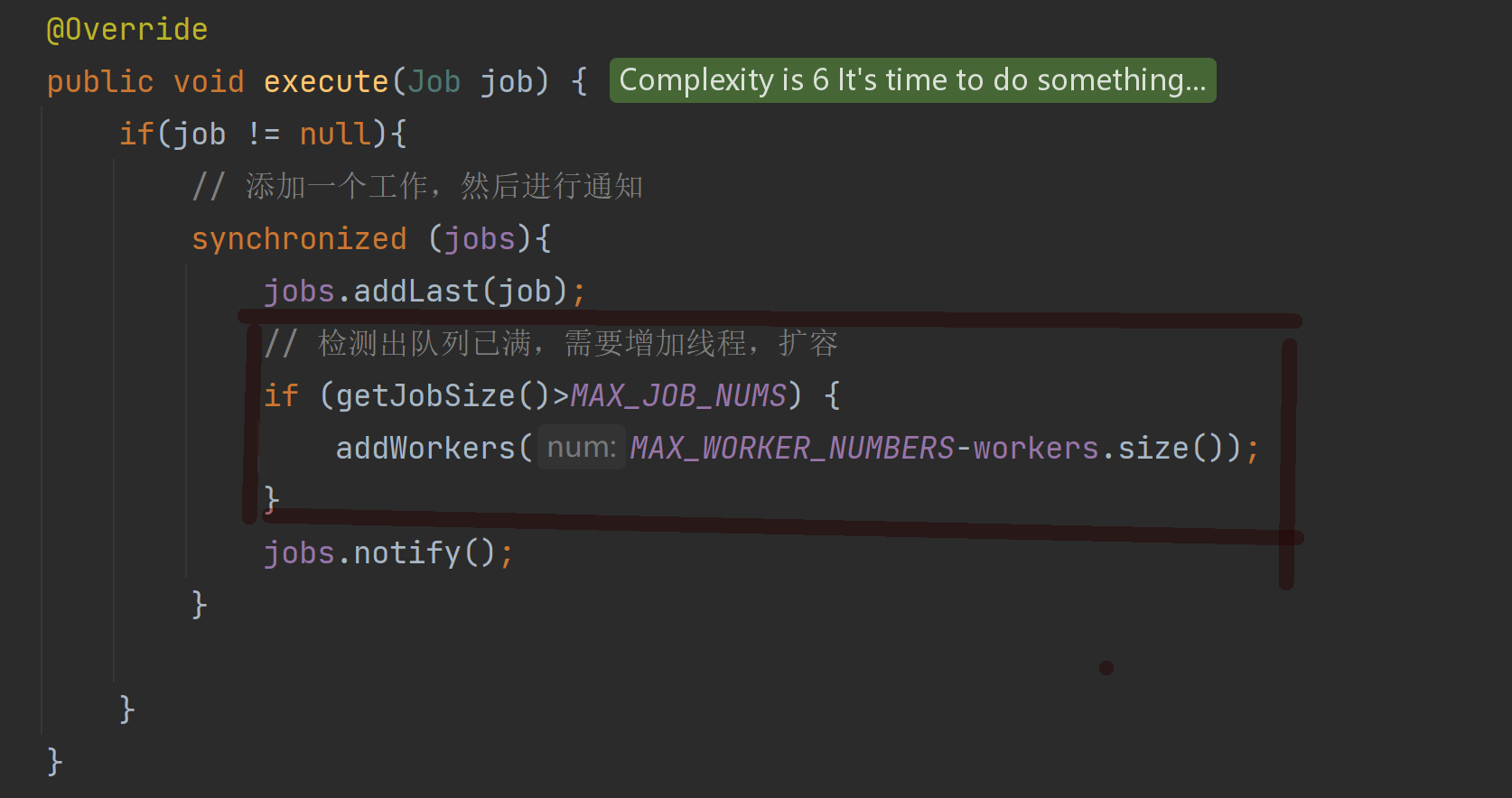Click the MAX_JOB_NUMS constant
1512x798 pixels.
pyautogui.click(x=678, y=396)
